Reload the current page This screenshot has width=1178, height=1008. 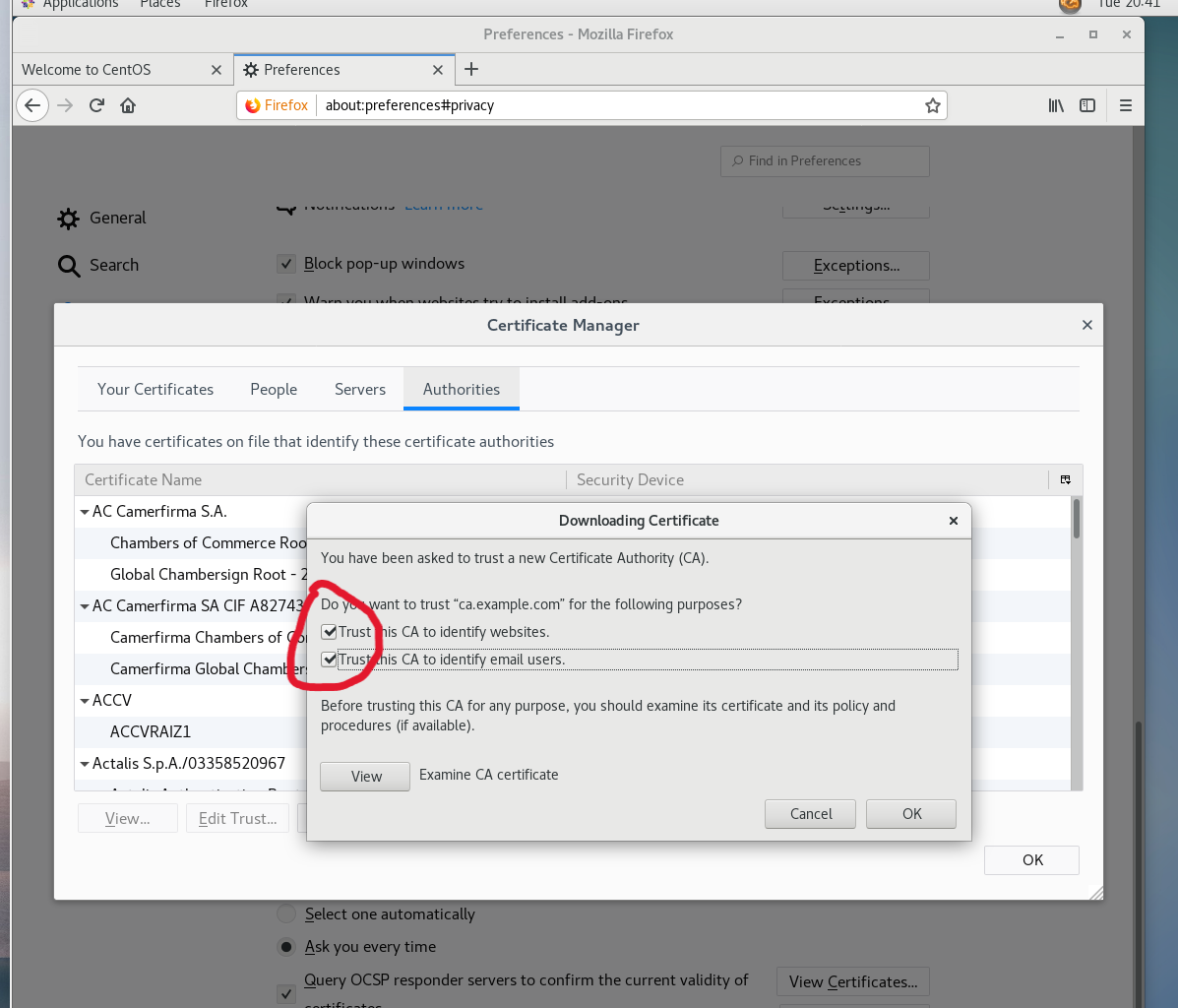tap(96, 105)
